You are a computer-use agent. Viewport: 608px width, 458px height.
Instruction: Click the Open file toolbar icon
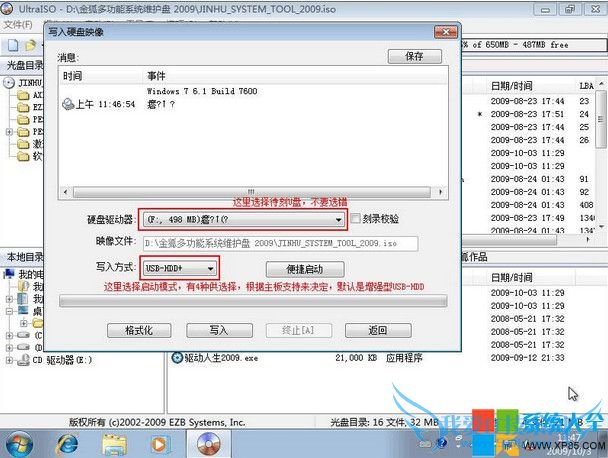[30, 45]
